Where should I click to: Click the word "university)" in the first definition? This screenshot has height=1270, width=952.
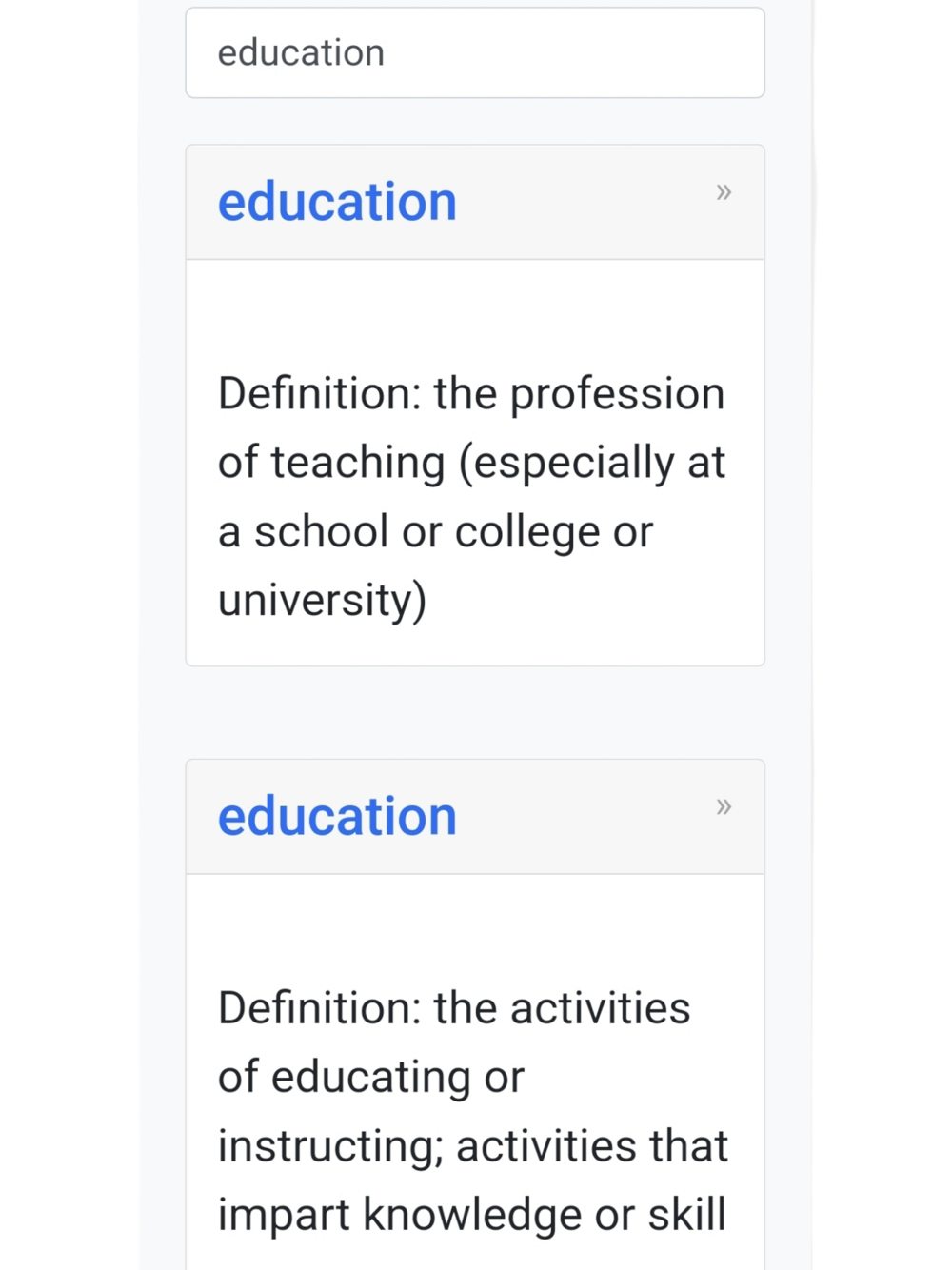pos(322,601)
